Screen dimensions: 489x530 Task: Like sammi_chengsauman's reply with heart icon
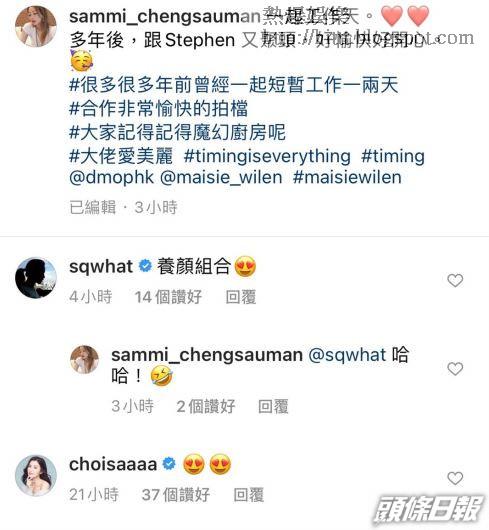(455, 369)
